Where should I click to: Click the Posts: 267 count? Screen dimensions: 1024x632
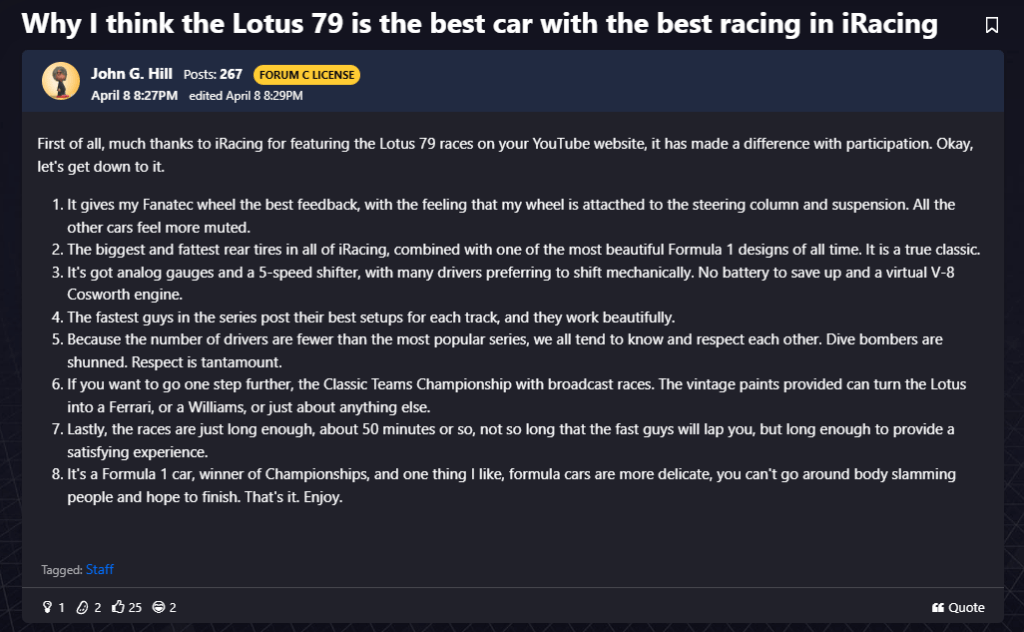(x=213, y=74)
